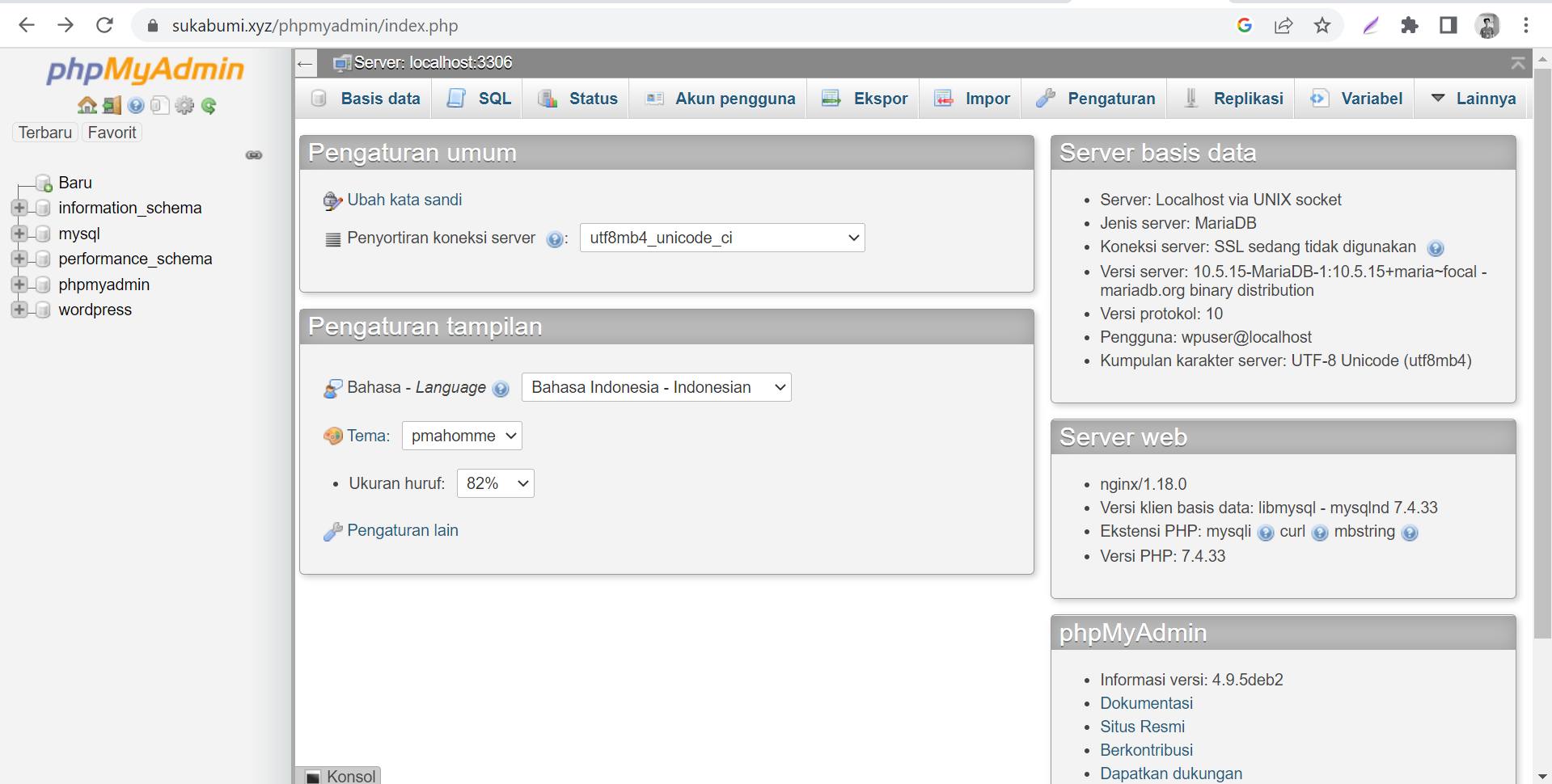Expand the performance_schema database node
Image resolution: width=1552 pixels, height=784 pixels.
click(19, 259)
